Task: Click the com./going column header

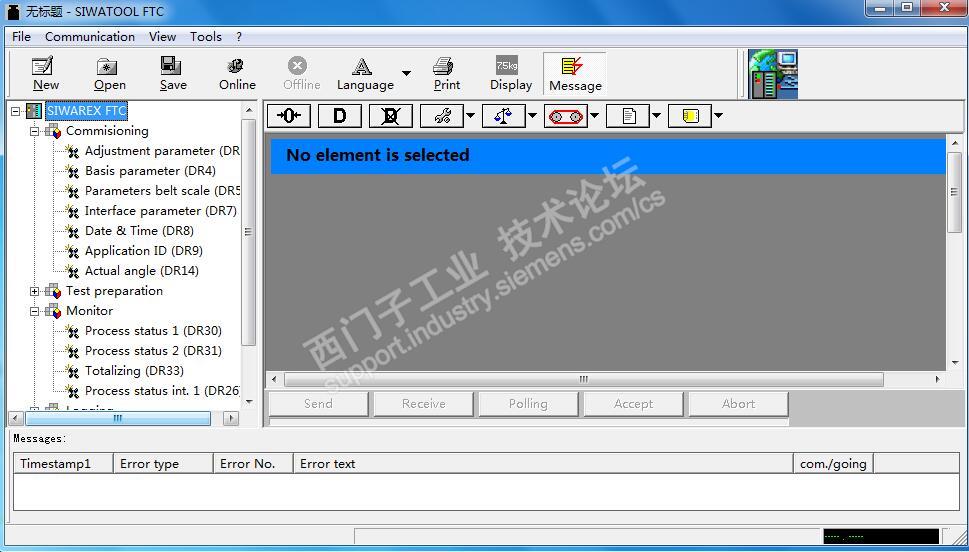Action: click(x=833, y=464)
